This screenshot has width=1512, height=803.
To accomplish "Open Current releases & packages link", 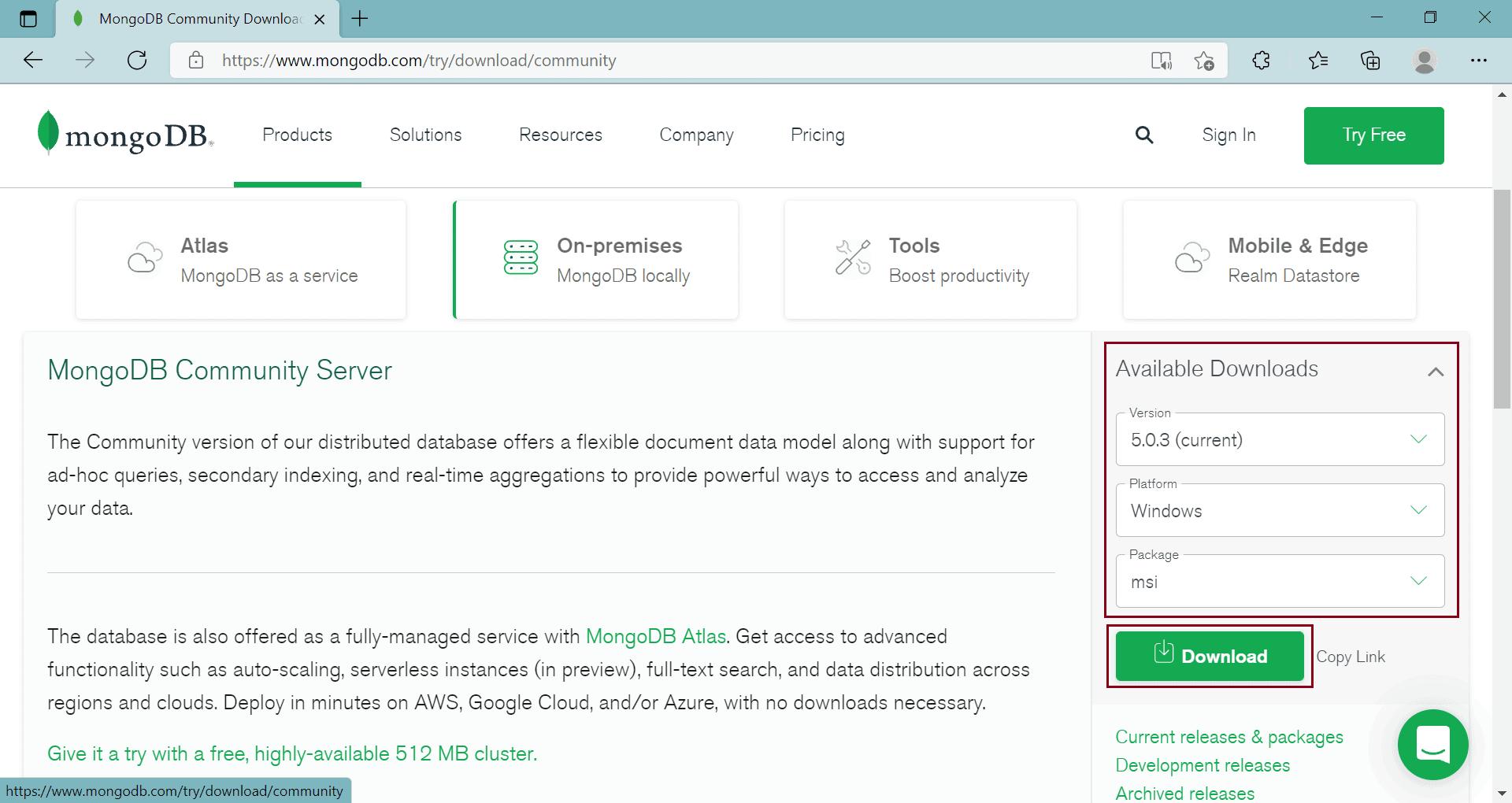I will point(1228,737).
